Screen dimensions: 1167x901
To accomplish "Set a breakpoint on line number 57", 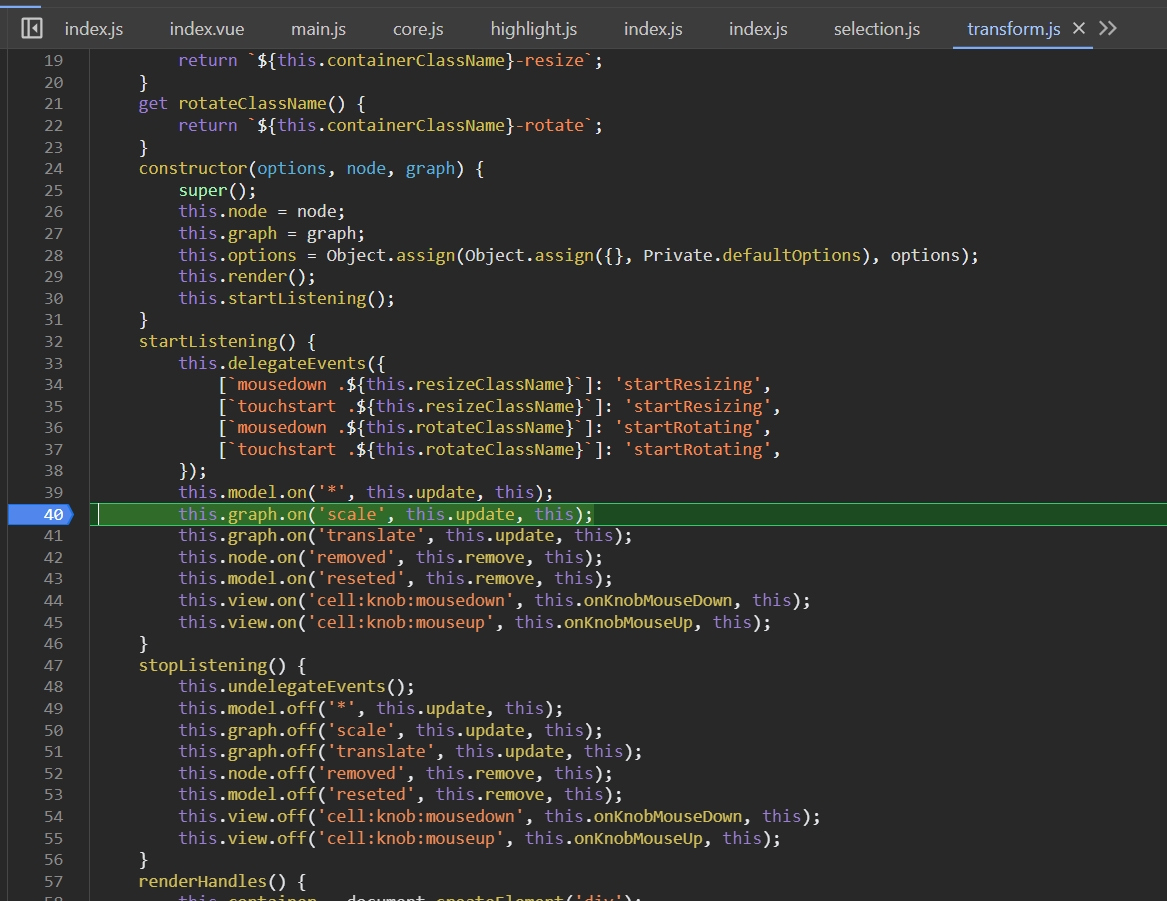I will click(53, 882).
